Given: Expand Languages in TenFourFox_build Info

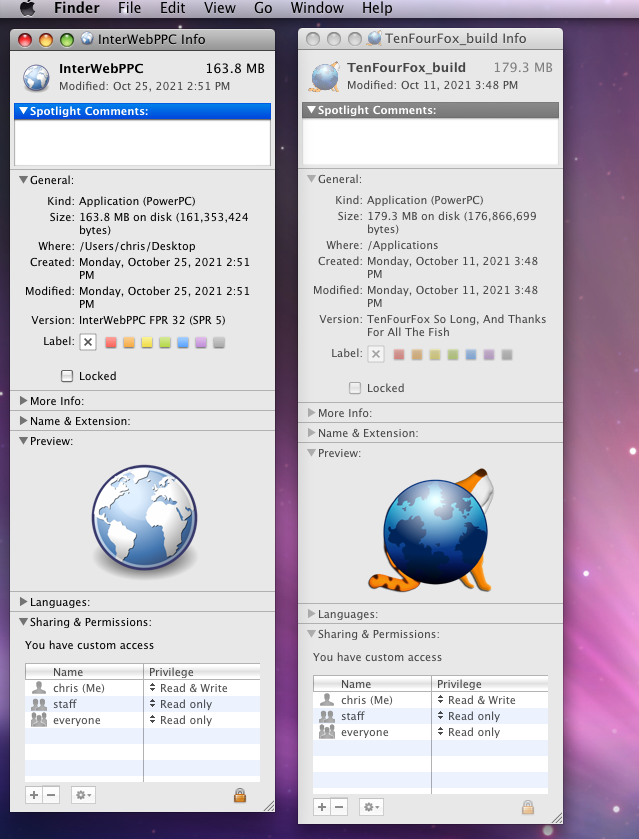Looking at the screenshot, I should click(x=311, y=614).
